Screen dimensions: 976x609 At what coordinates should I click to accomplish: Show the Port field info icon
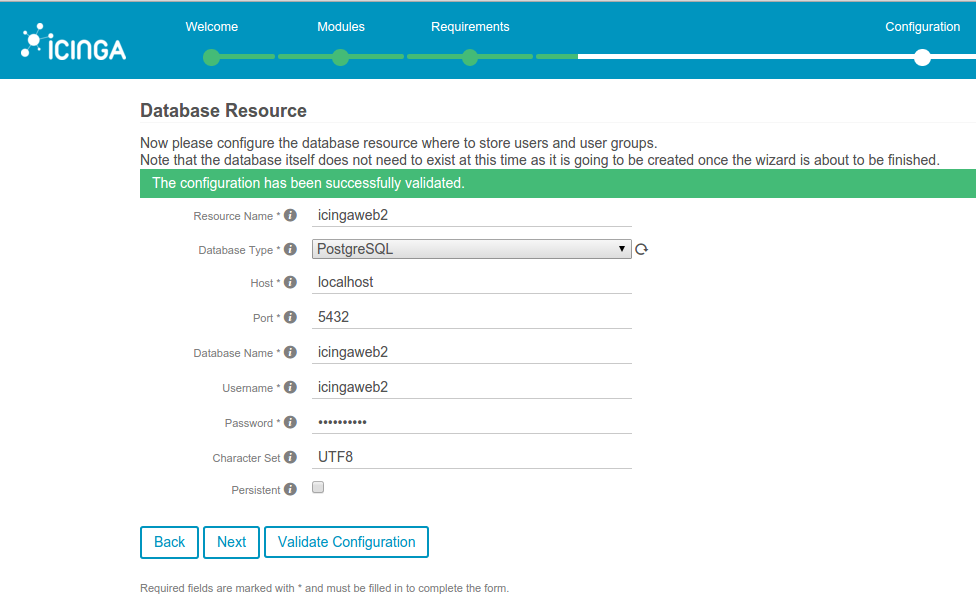pyautogui.click(x=290, y=317)
